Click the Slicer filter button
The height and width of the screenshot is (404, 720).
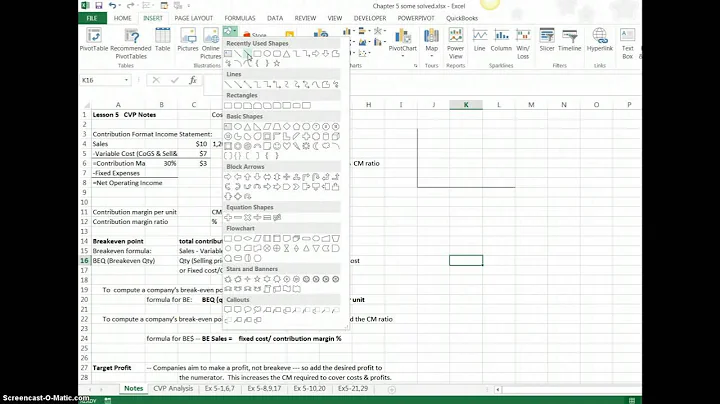click(x=547, y=40)
